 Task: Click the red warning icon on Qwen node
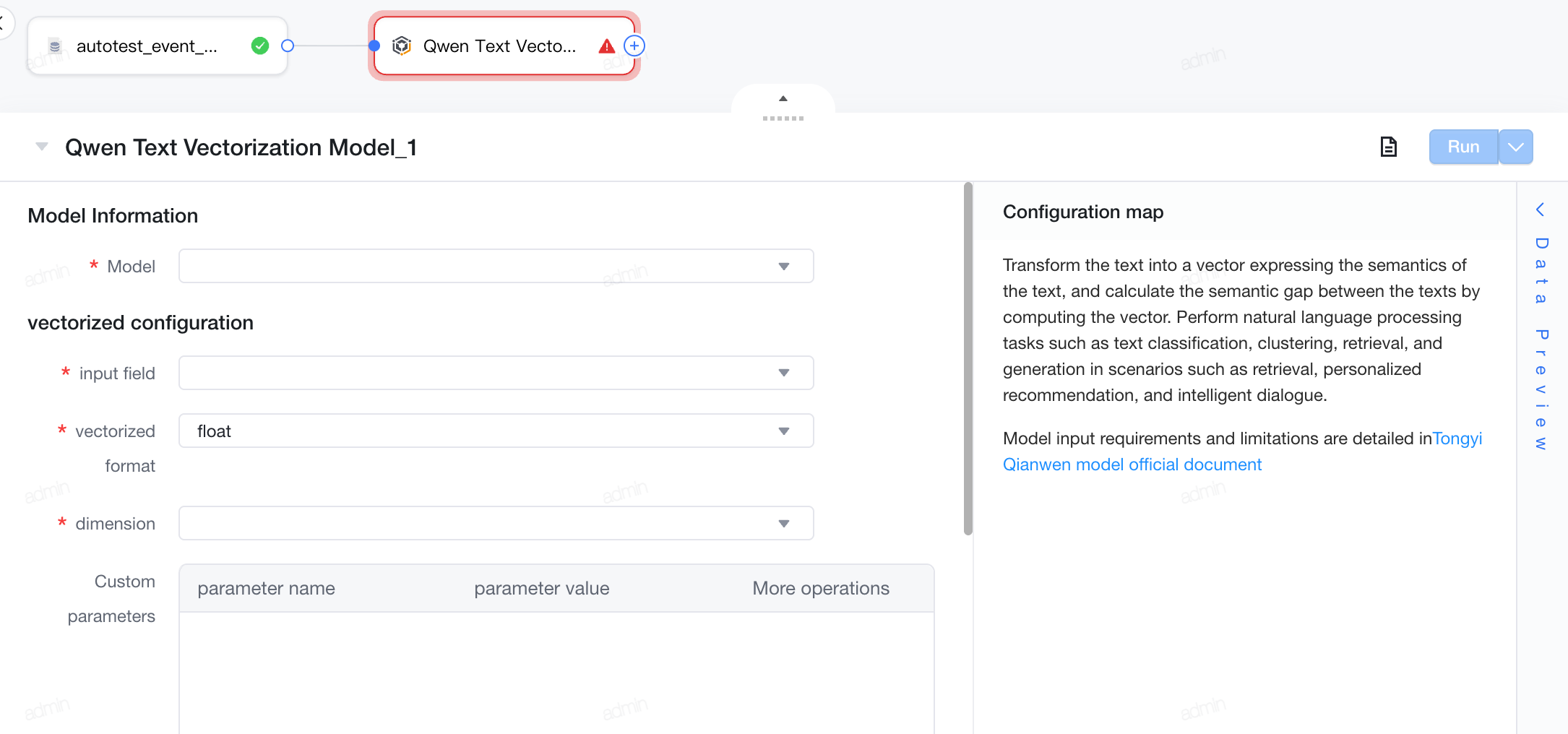[607, 46]
